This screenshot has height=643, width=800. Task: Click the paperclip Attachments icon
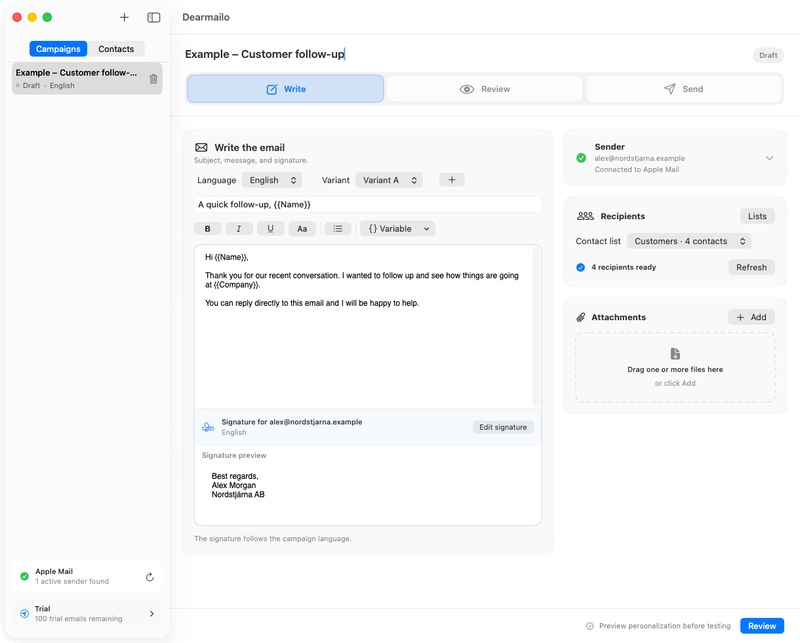[581, 317]
